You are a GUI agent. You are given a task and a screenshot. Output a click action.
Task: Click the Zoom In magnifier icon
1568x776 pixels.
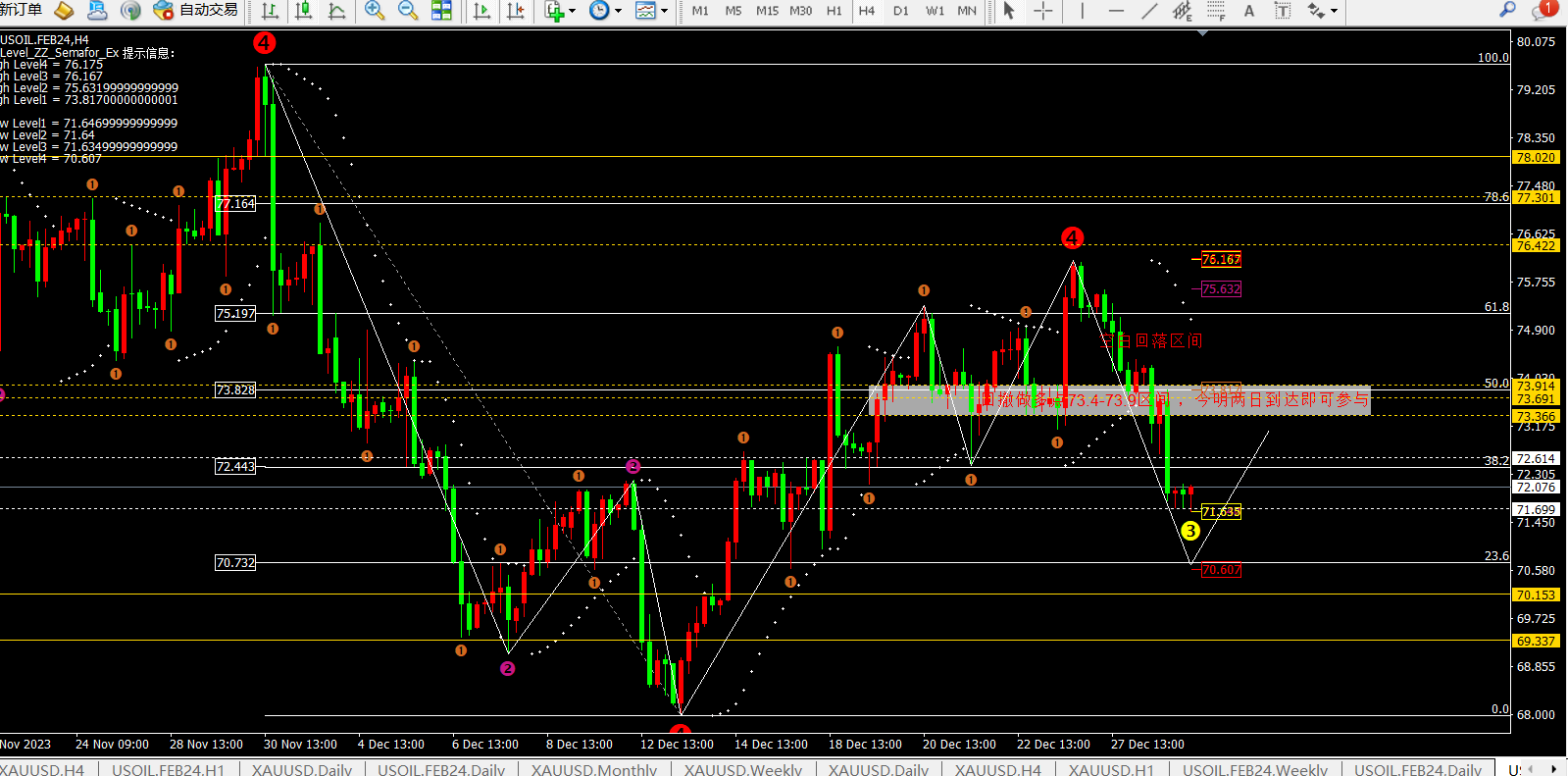point(374,11)
